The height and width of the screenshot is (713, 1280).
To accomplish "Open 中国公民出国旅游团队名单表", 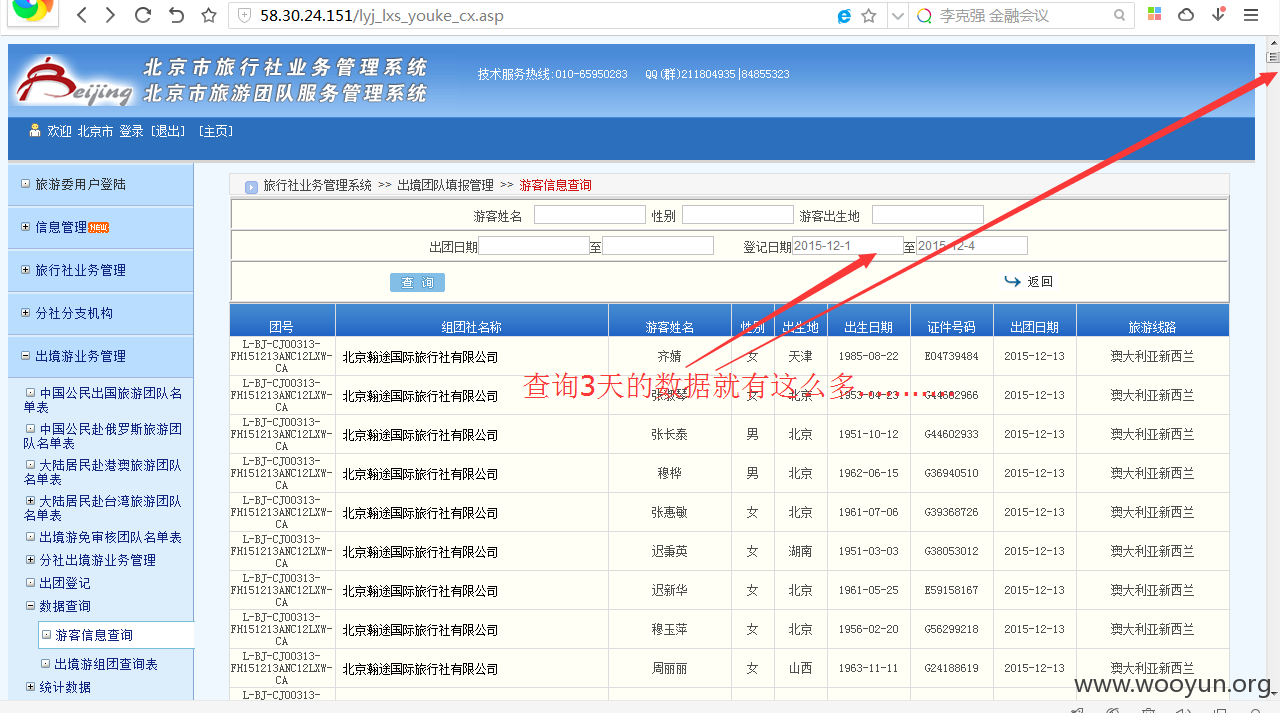I will point(103,400).
